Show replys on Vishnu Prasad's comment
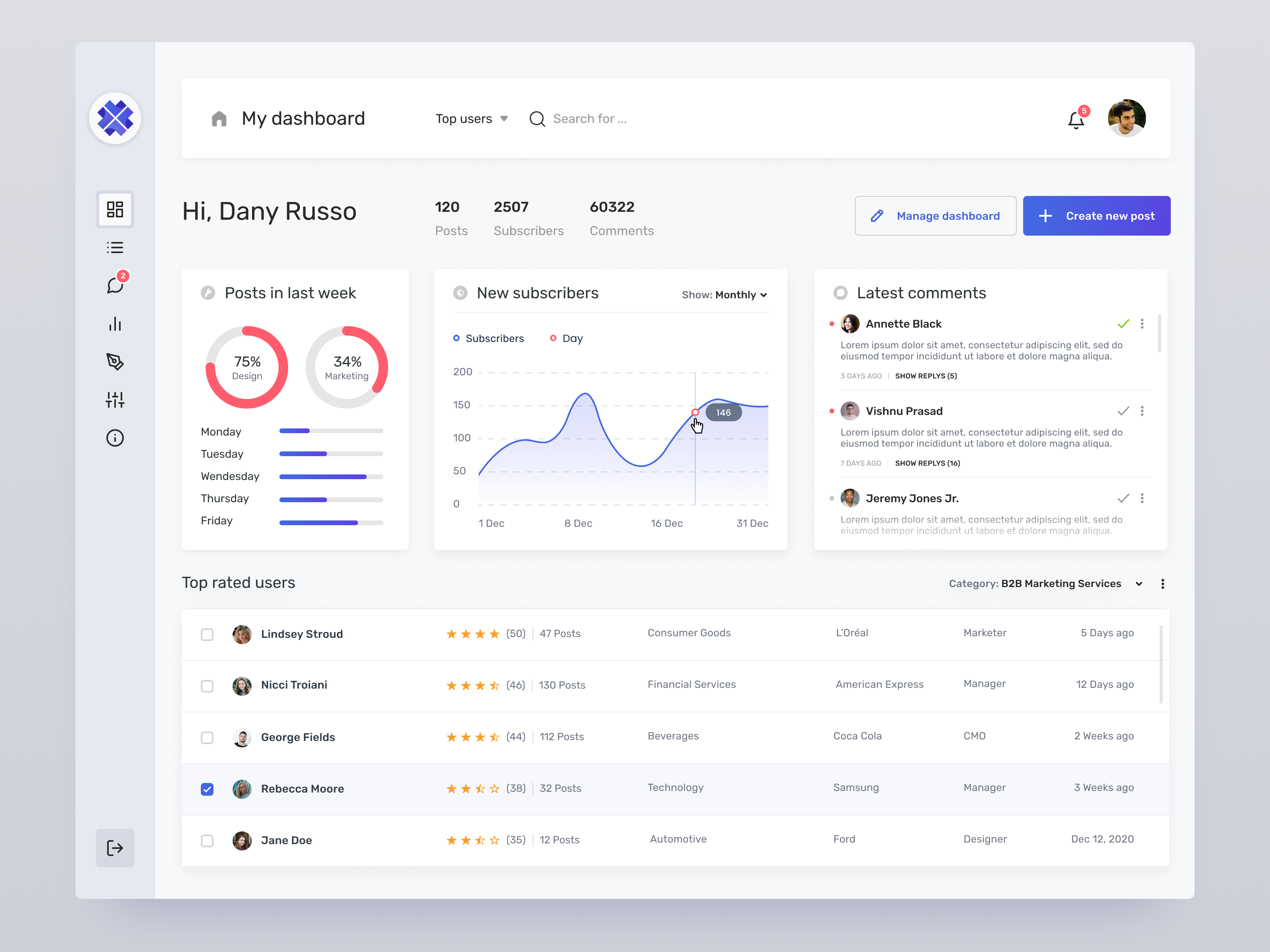The image size is (1270, 952). 927,463
